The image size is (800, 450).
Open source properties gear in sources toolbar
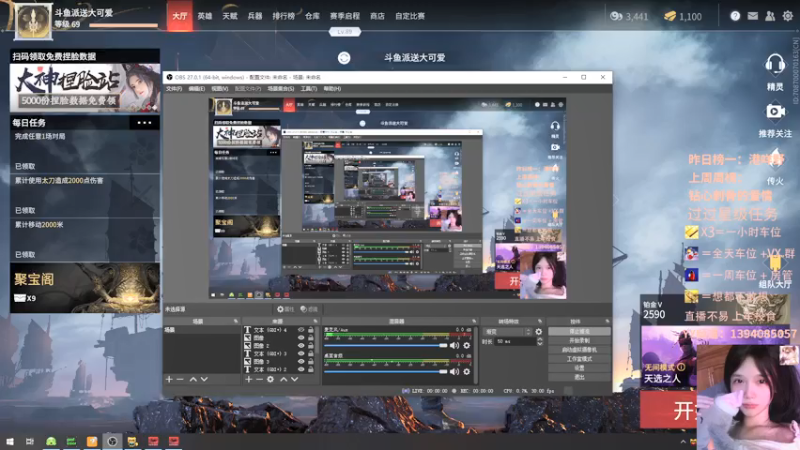pos(270,379)
